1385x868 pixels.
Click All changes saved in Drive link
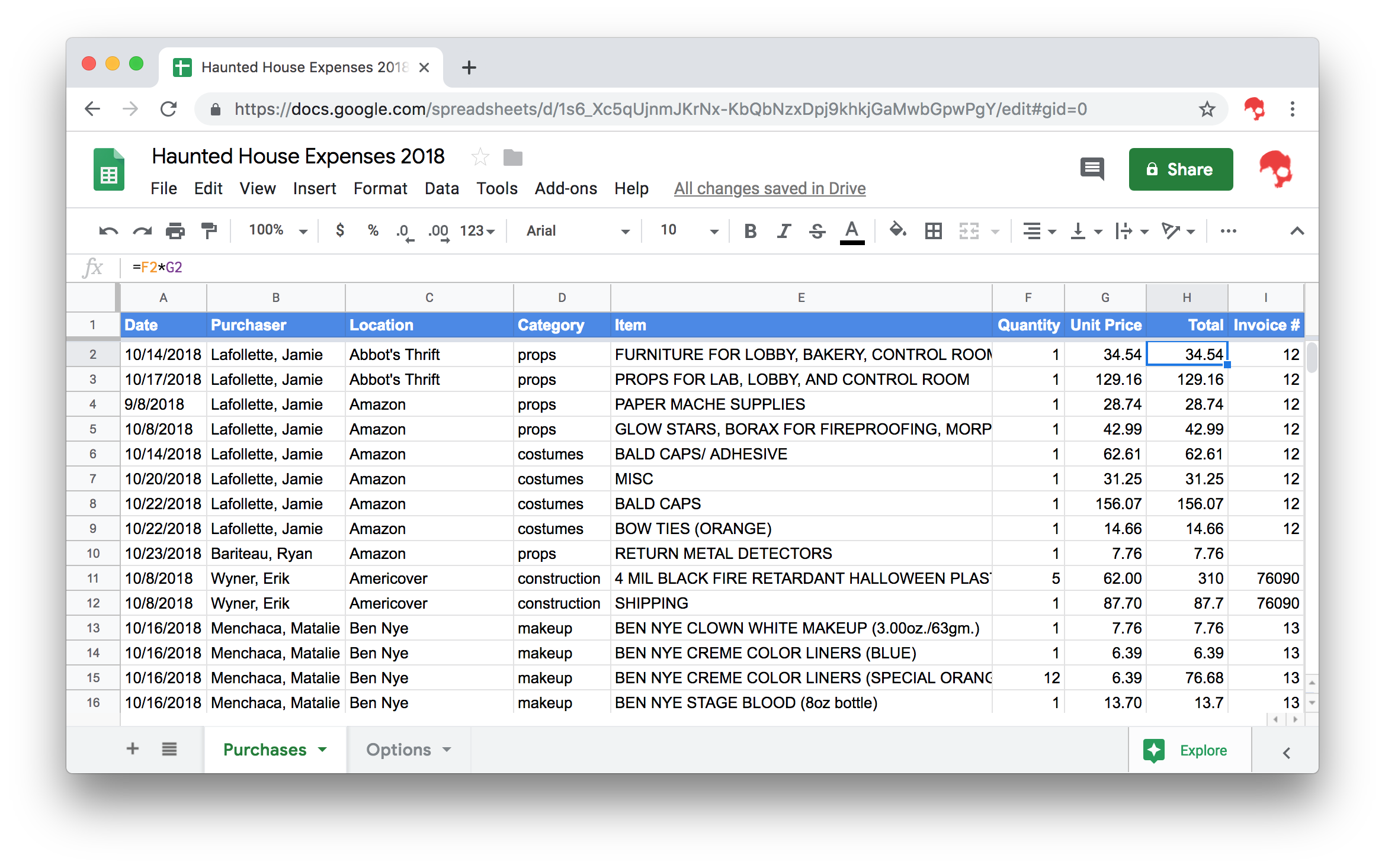[770, 188]
